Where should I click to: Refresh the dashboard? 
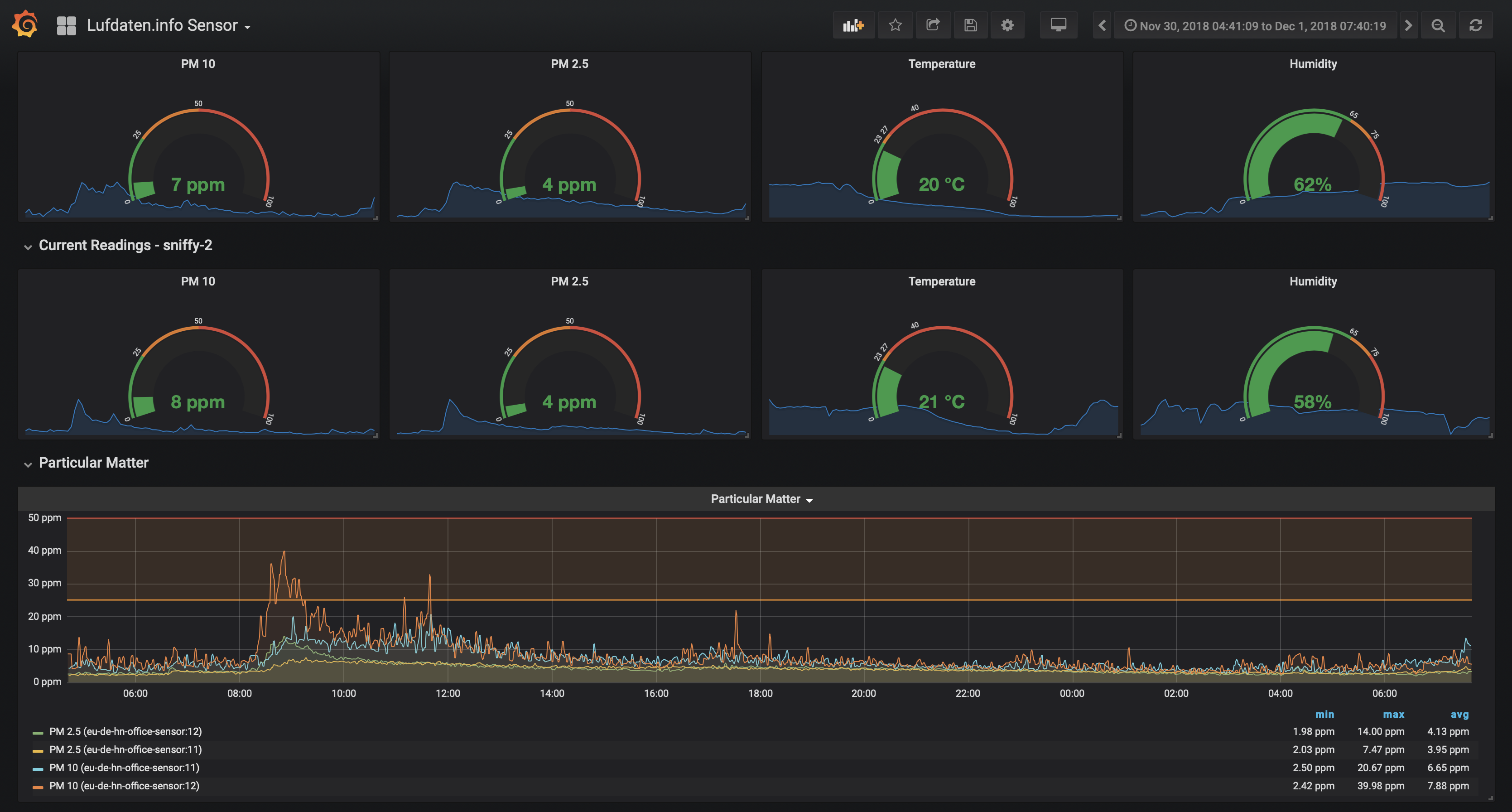(1476, 25)
